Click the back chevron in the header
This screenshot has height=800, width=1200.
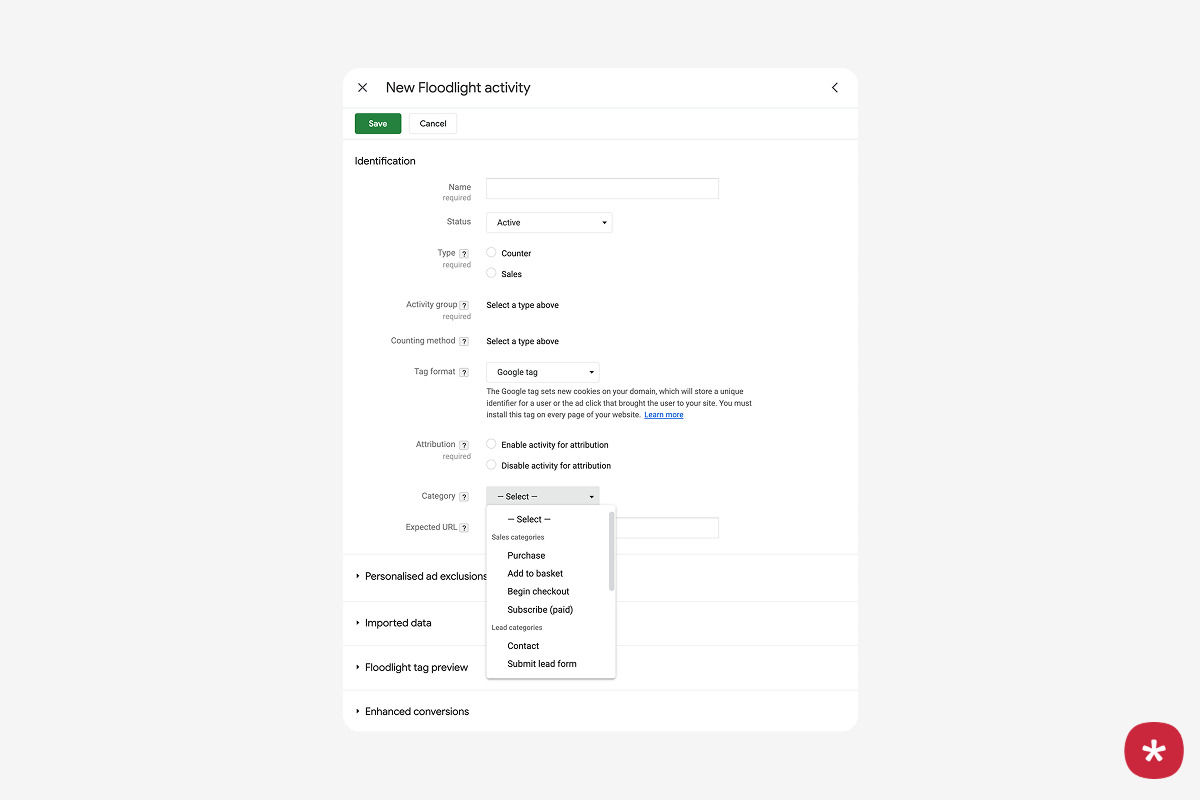(x=835, y=88)
